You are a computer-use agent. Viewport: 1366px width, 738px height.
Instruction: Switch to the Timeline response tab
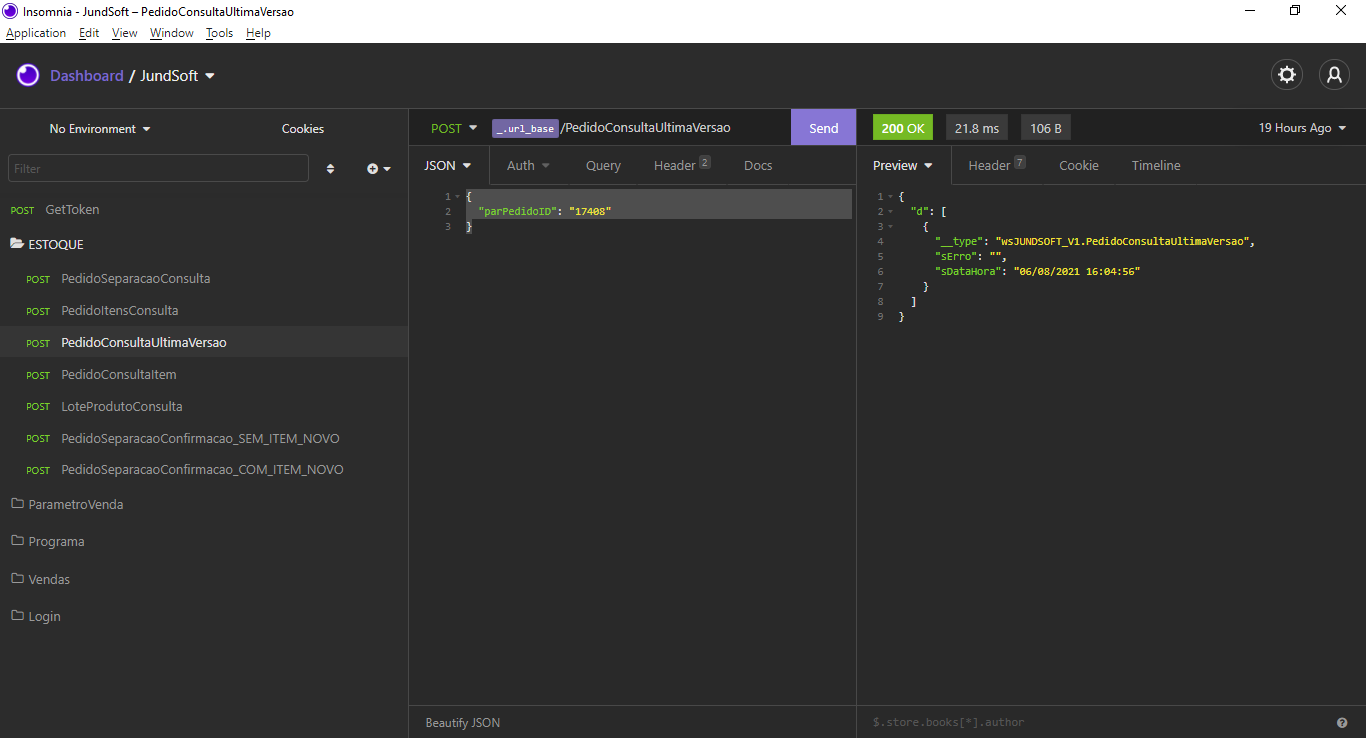pos(1155,166)
